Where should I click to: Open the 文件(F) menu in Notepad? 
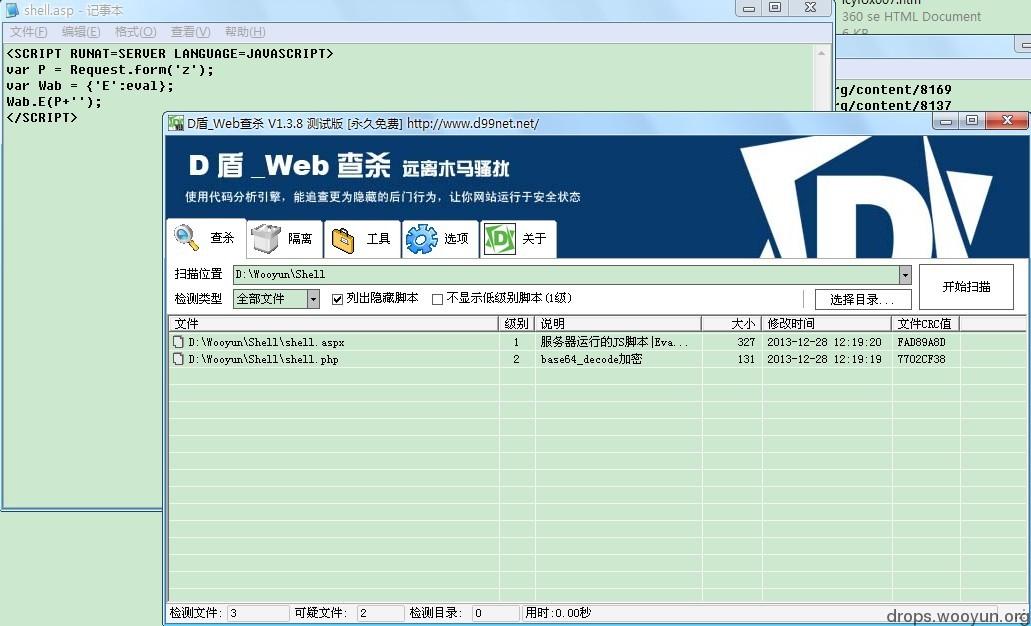tap(29, 32)
